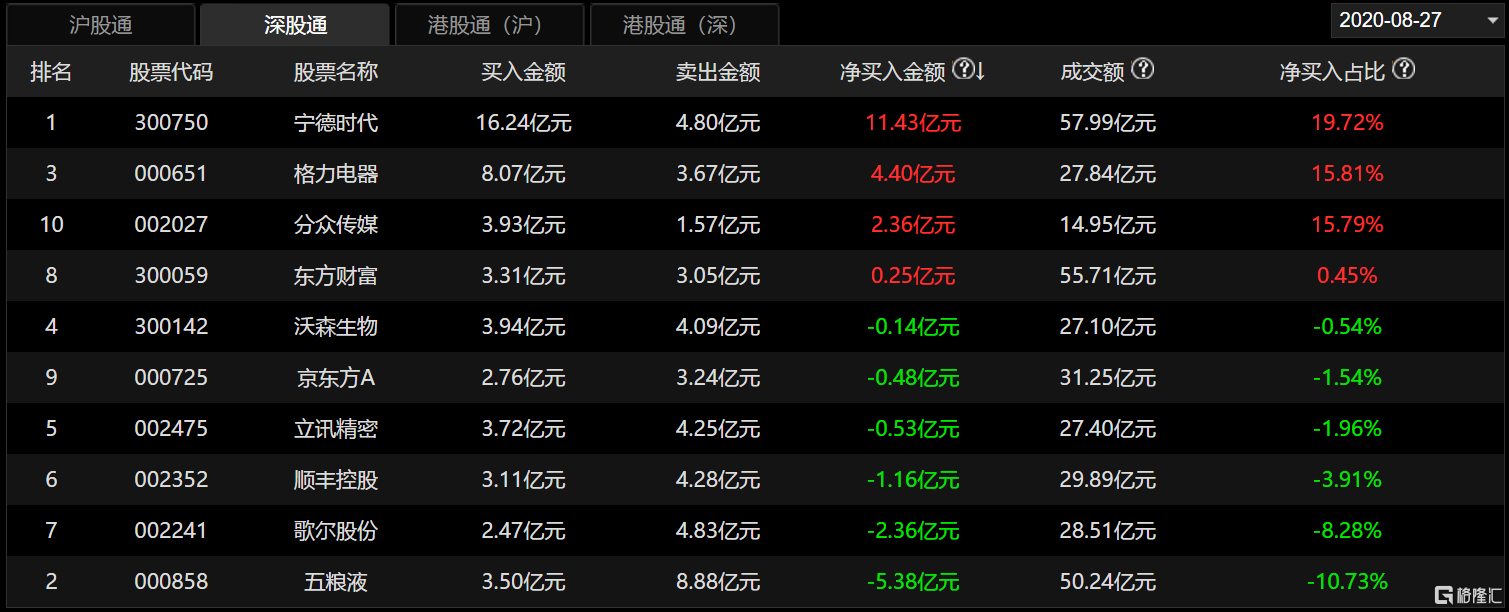Click turnover value 50.24亿元
1509x612 pixels.
tap(1108, 581)
